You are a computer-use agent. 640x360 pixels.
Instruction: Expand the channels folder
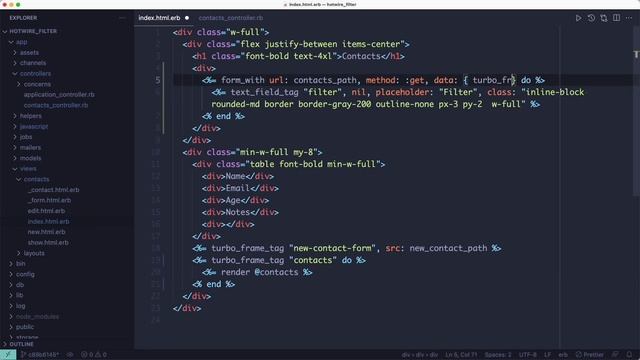(33, 63)
